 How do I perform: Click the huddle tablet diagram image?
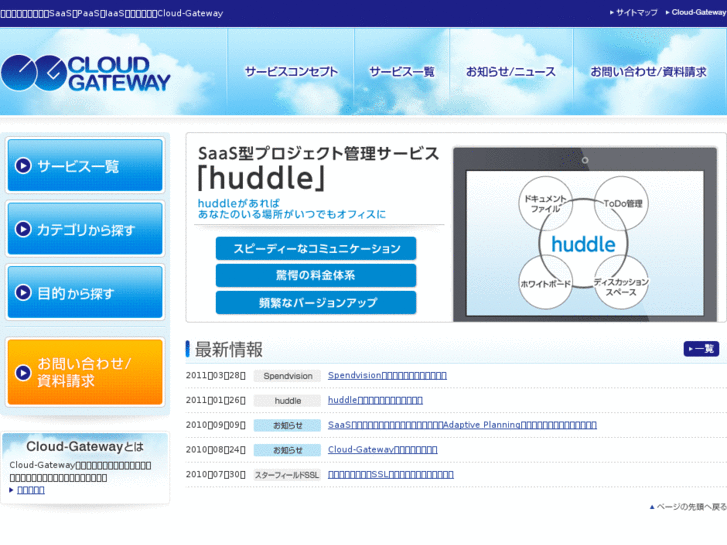[x=585, y=234]
